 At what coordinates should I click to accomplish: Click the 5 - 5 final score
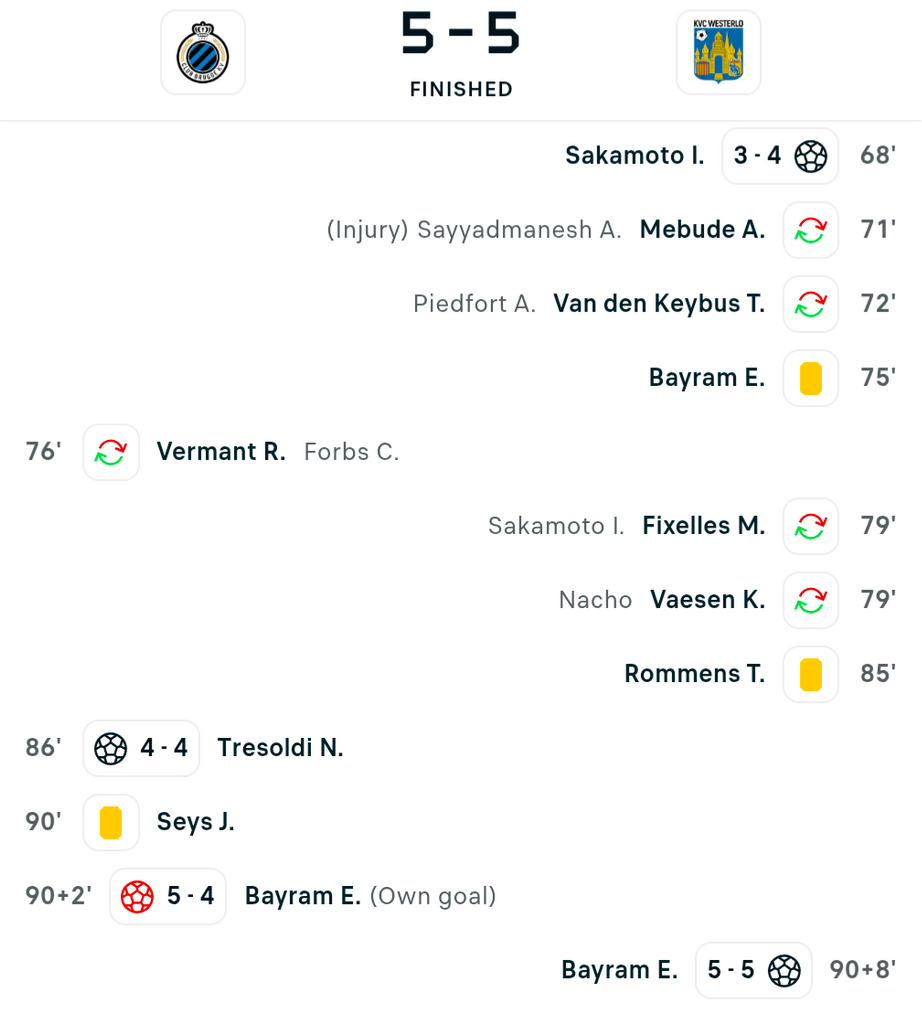point(461,35)
